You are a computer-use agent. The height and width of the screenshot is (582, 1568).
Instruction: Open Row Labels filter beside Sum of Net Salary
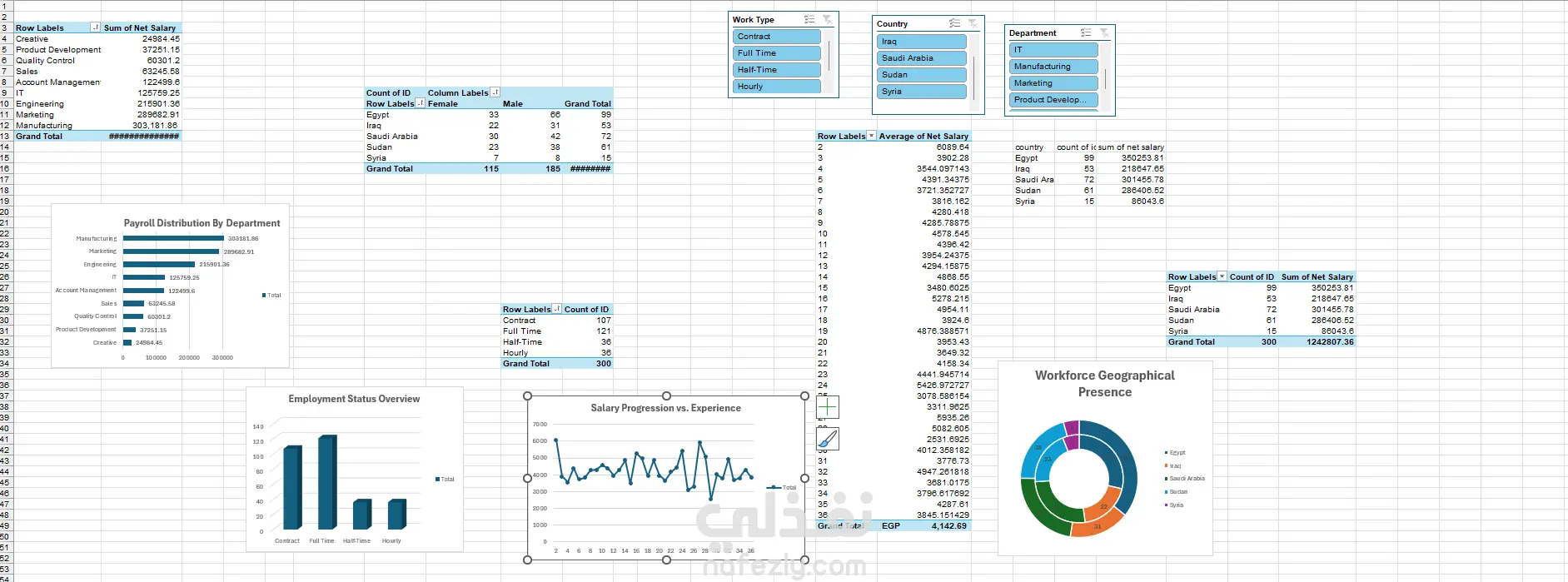95,27
